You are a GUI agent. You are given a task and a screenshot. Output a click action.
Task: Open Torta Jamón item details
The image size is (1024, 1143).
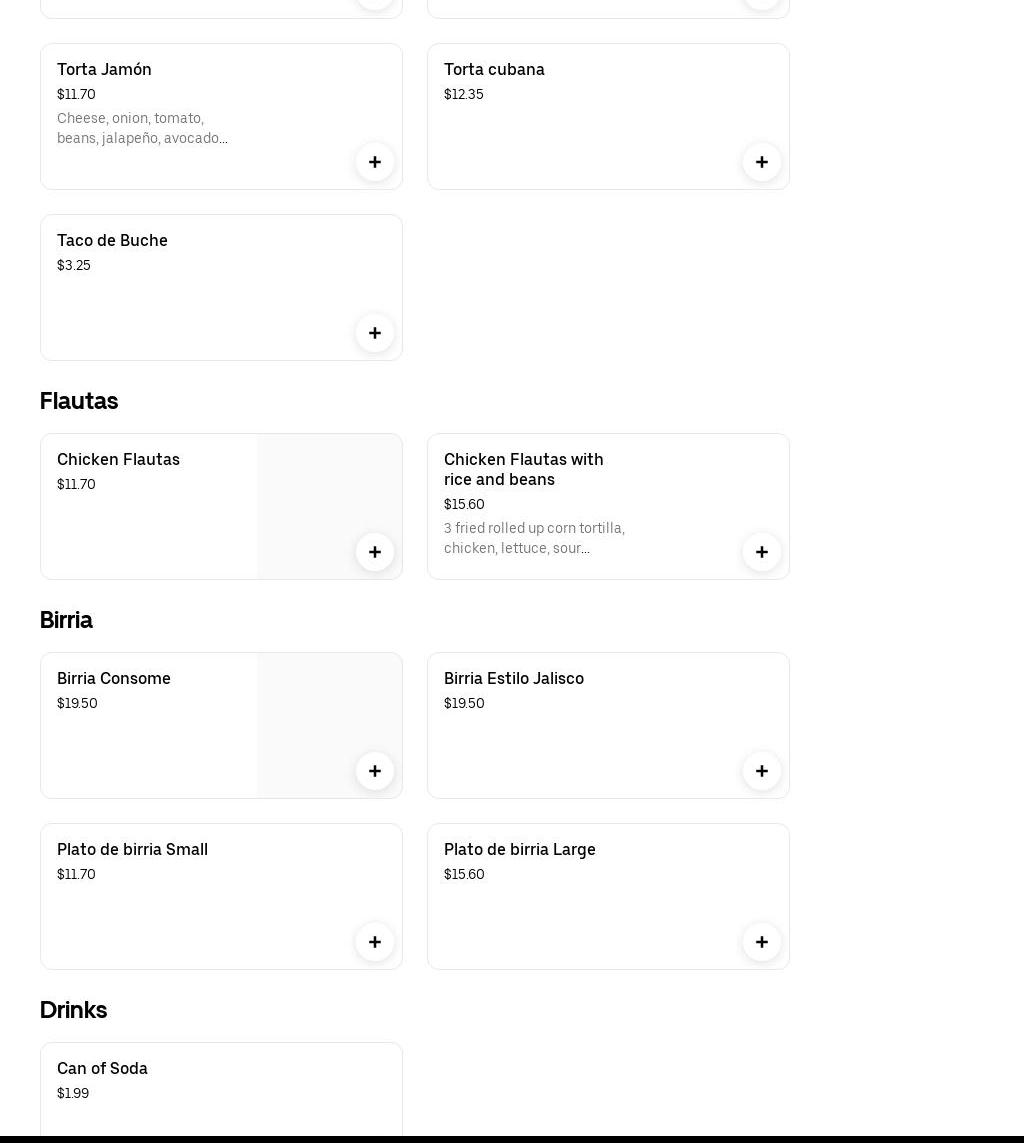tap(104, 69)
